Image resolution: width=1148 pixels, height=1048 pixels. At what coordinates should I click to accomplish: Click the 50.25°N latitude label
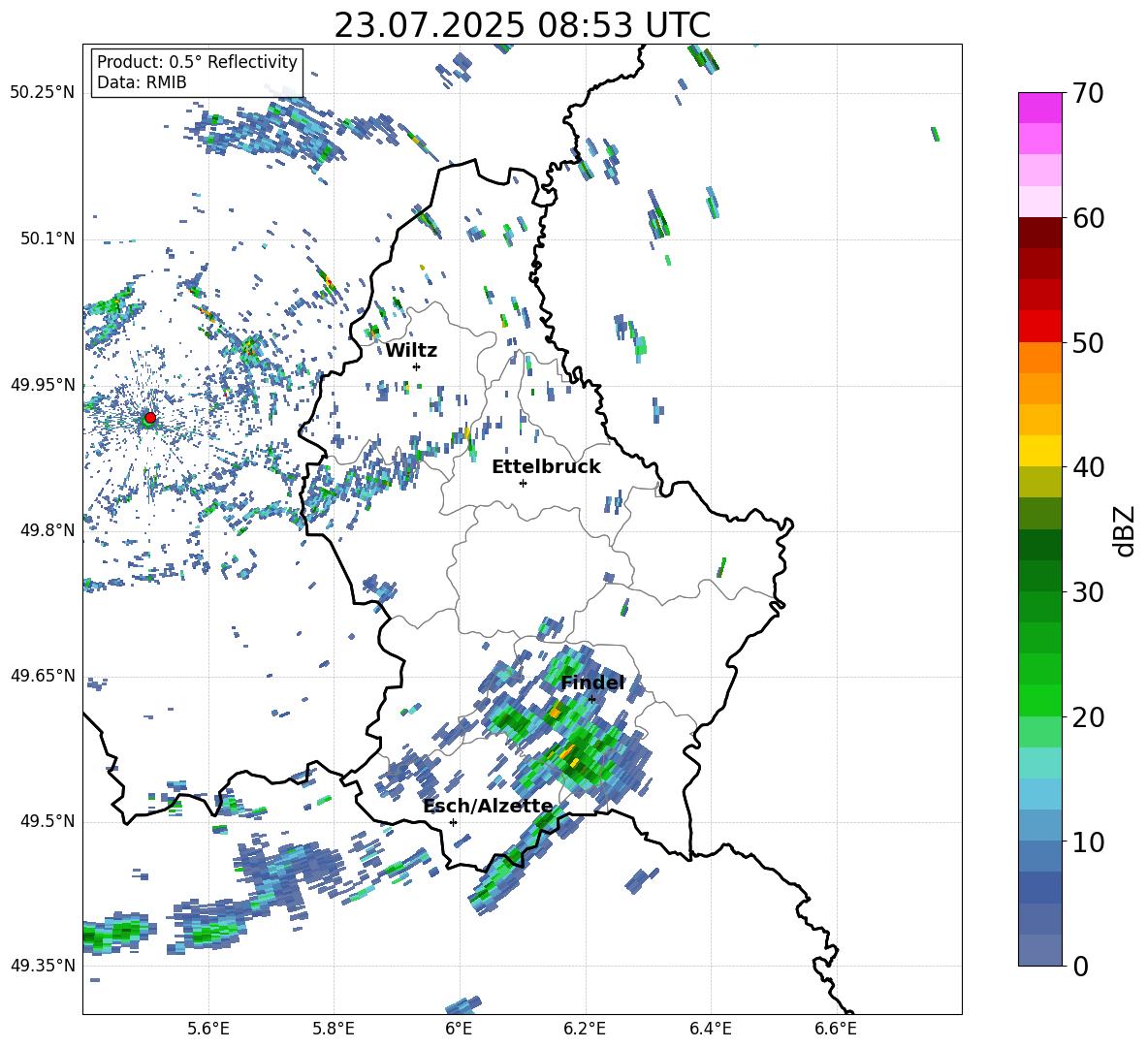(x=43, y=93)
